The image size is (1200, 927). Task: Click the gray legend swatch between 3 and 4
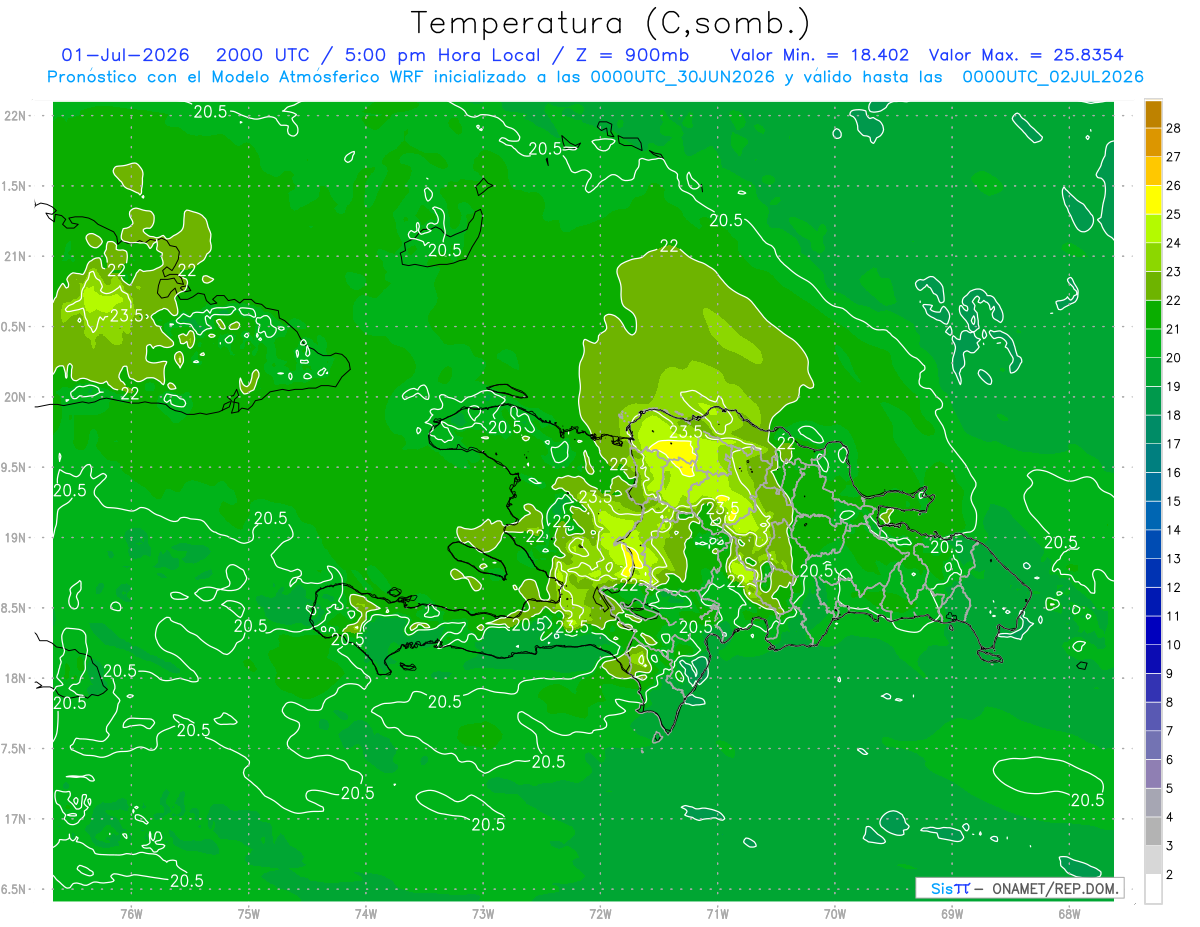coord(1153,831)
